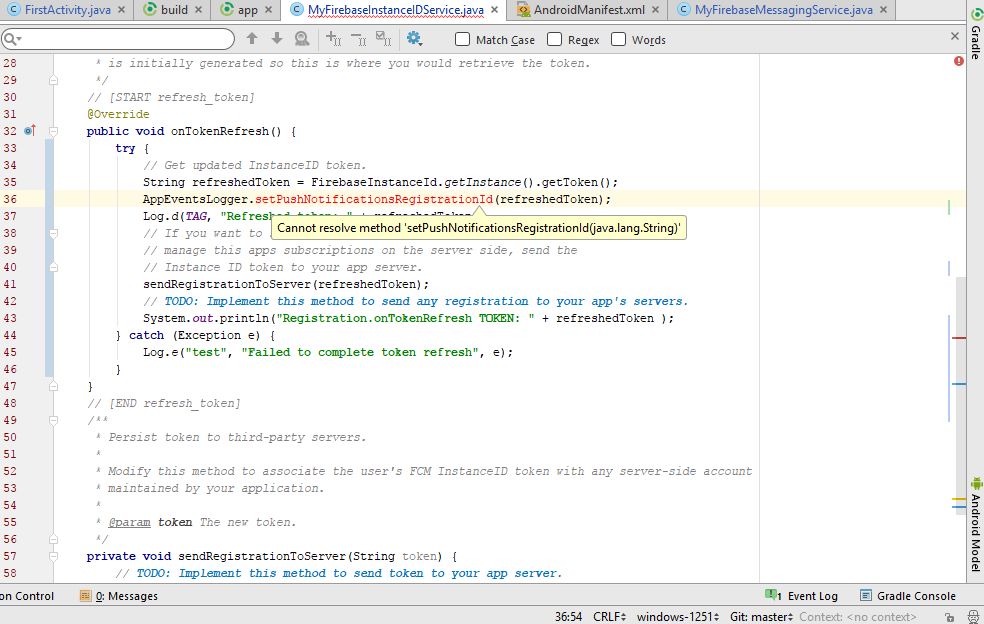This screenshot has height=624, width=984.
Task: Open Git: master branch menu
Action: (x=761, y=616)
